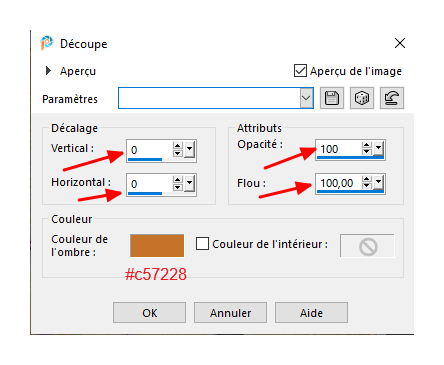The width and height of the screenshot is (444, 365).
Task: Save the current preset with disk icon
Action: point(332,98)
